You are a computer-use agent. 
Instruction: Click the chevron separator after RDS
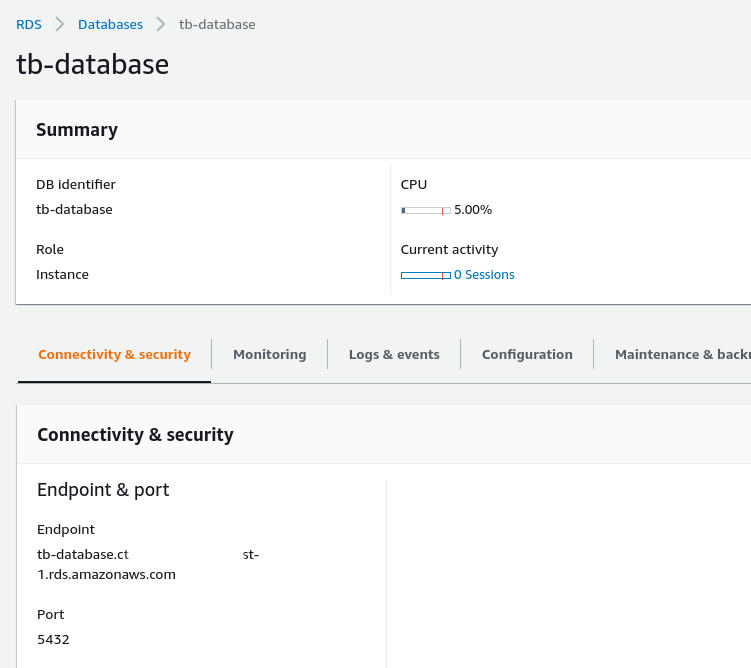[60, 24]
